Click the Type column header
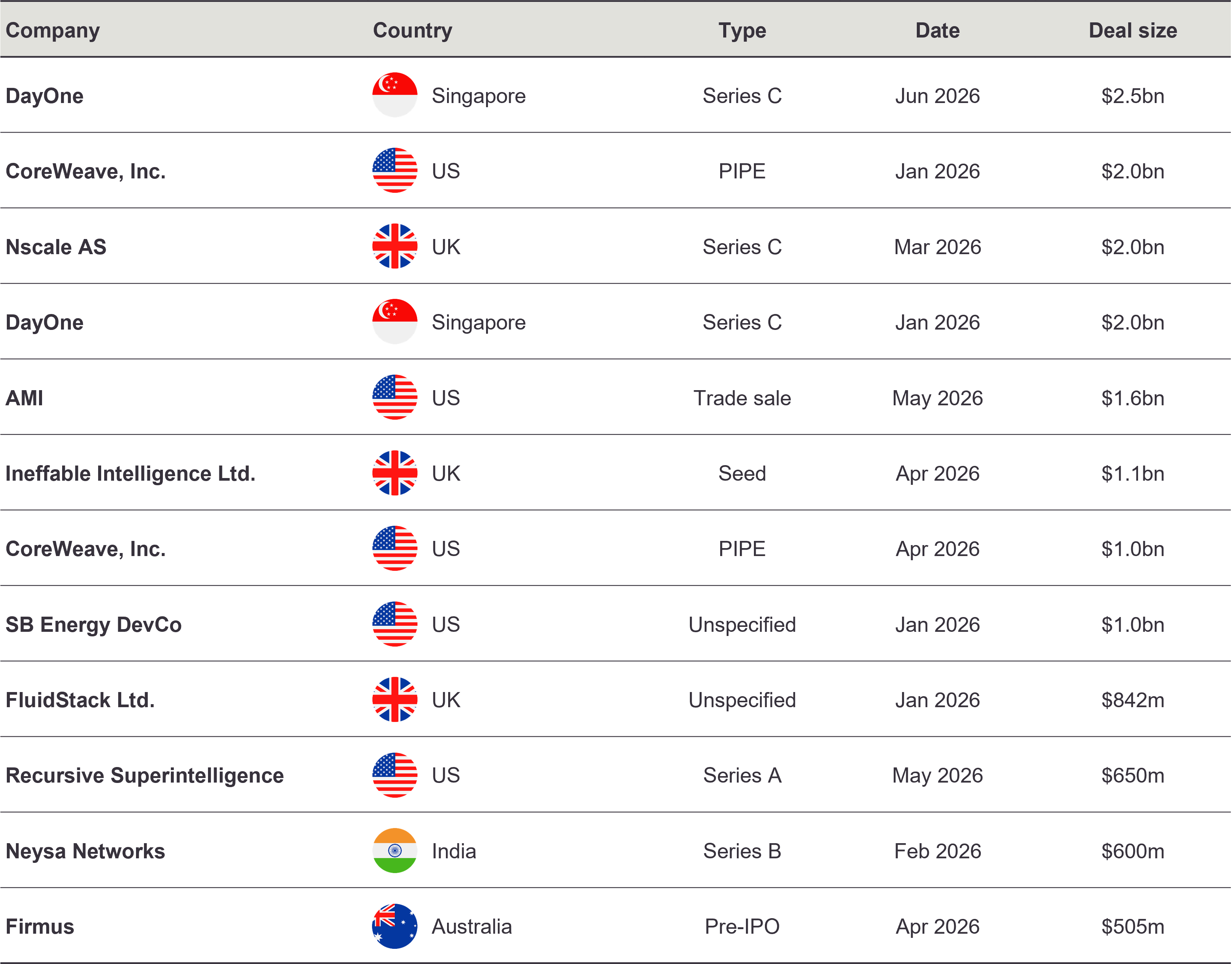 point(742,30)
